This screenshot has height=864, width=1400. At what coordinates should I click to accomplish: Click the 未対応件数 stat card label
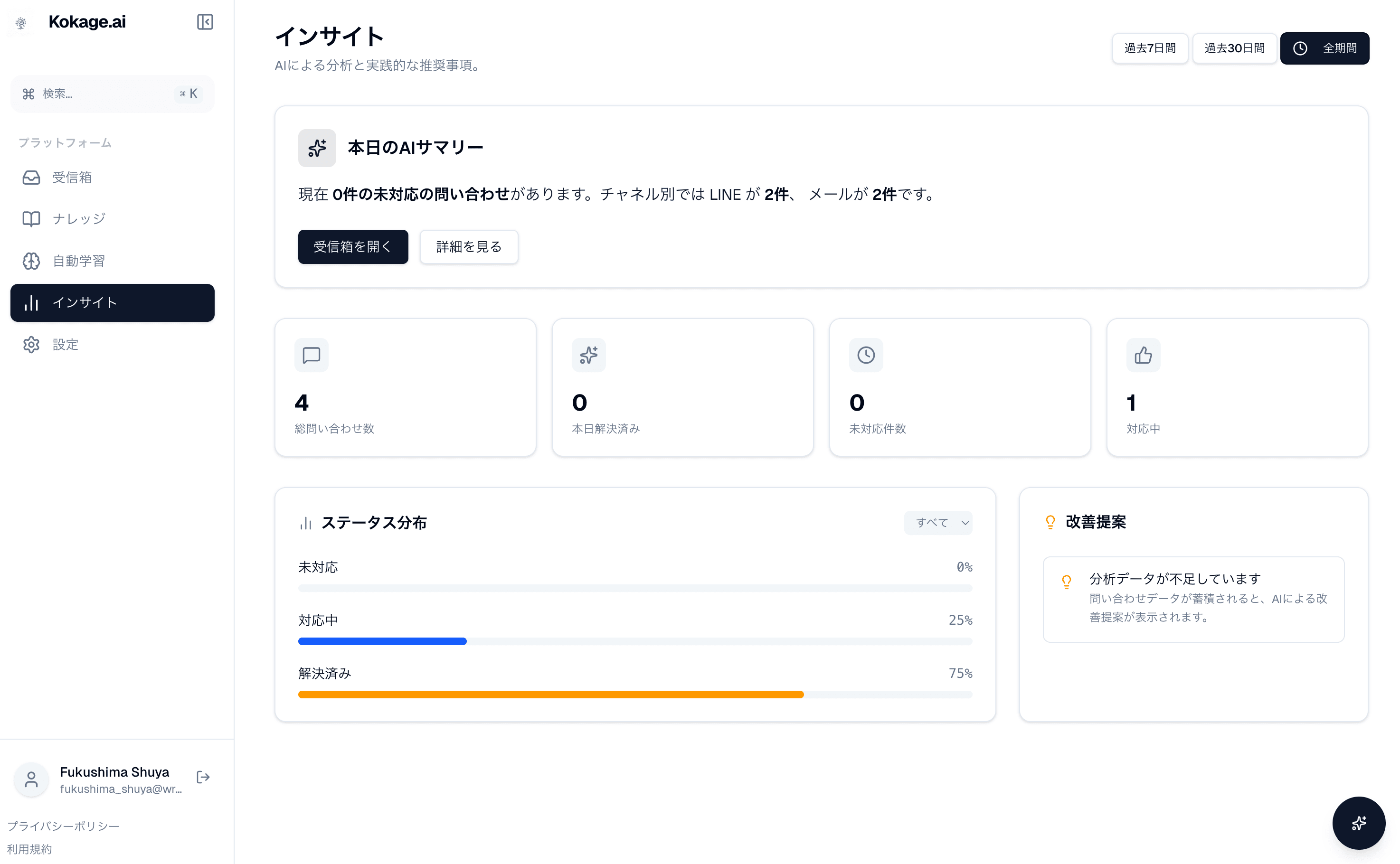(877, 429)
